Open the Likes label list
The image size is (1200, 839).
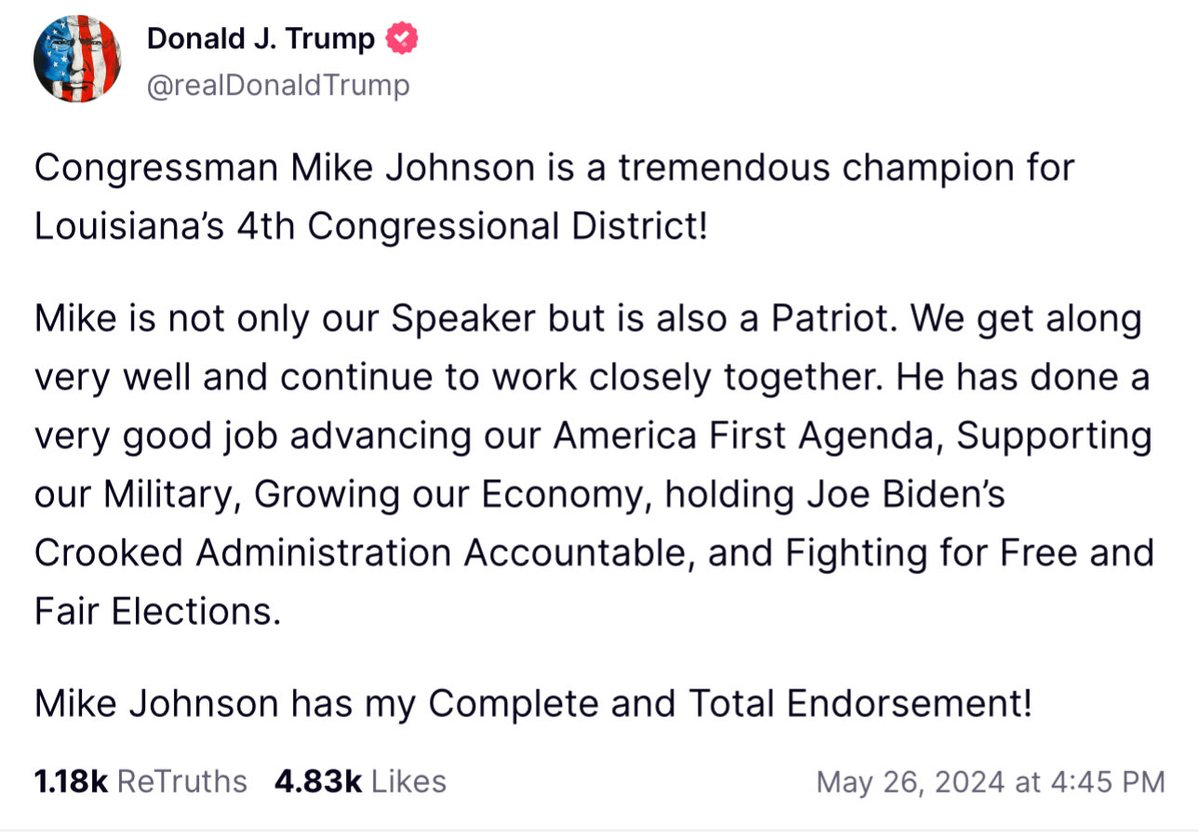click(409, 781)
